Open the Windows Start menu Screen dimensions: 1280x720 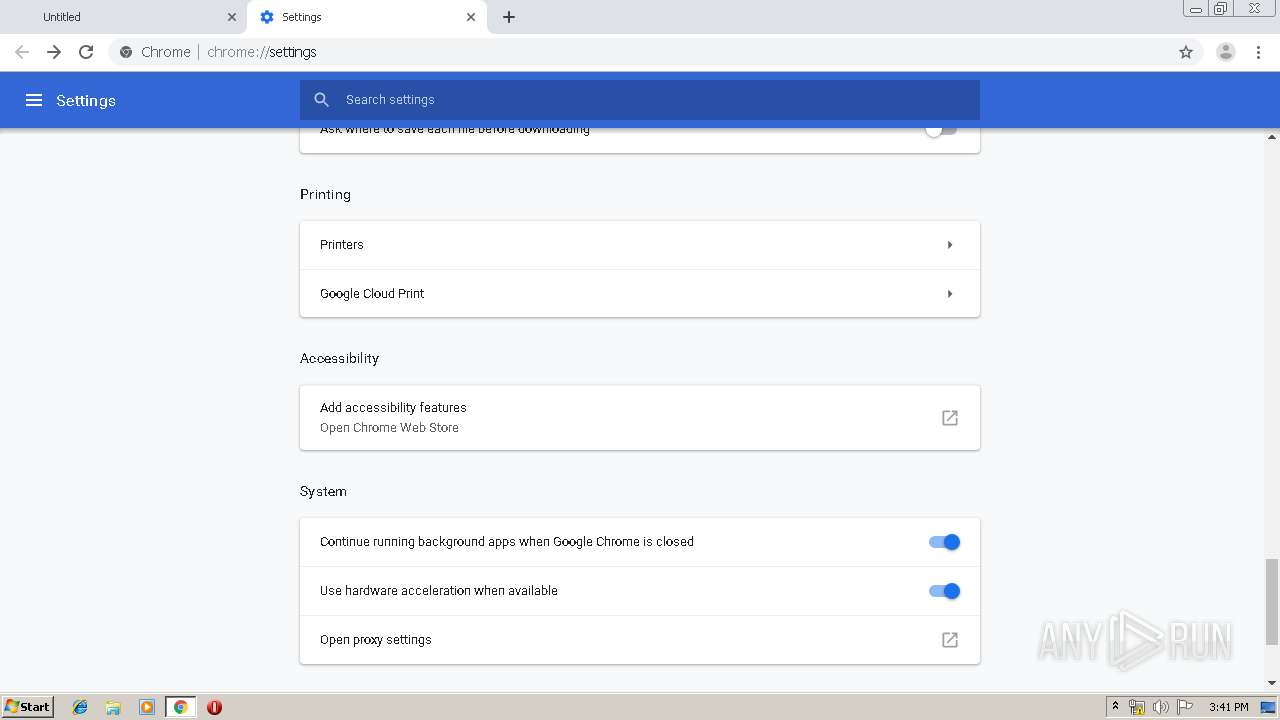28,707
